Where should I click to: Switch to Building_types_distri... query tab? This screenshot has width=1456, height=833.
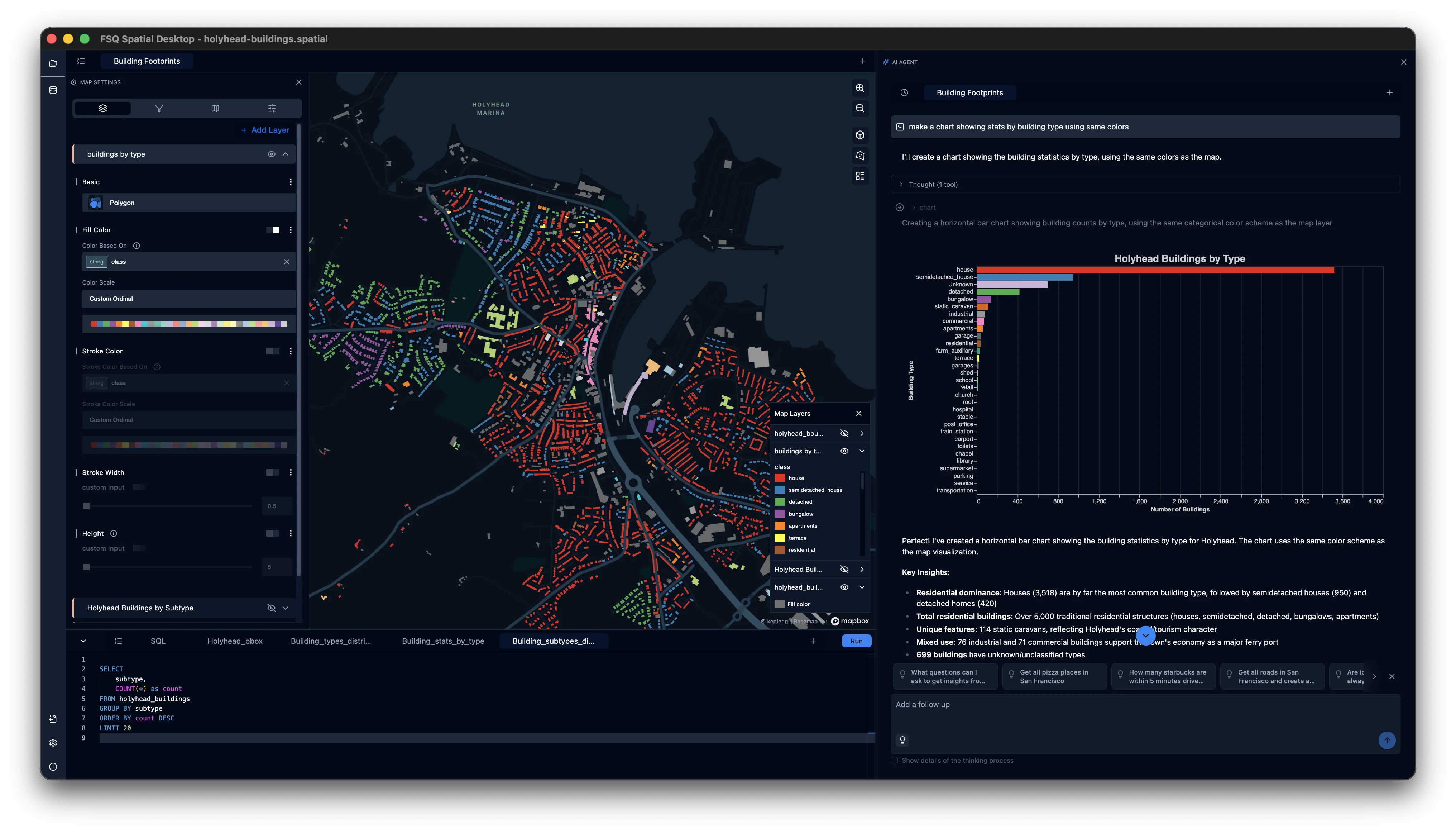[x=331, y=641]
